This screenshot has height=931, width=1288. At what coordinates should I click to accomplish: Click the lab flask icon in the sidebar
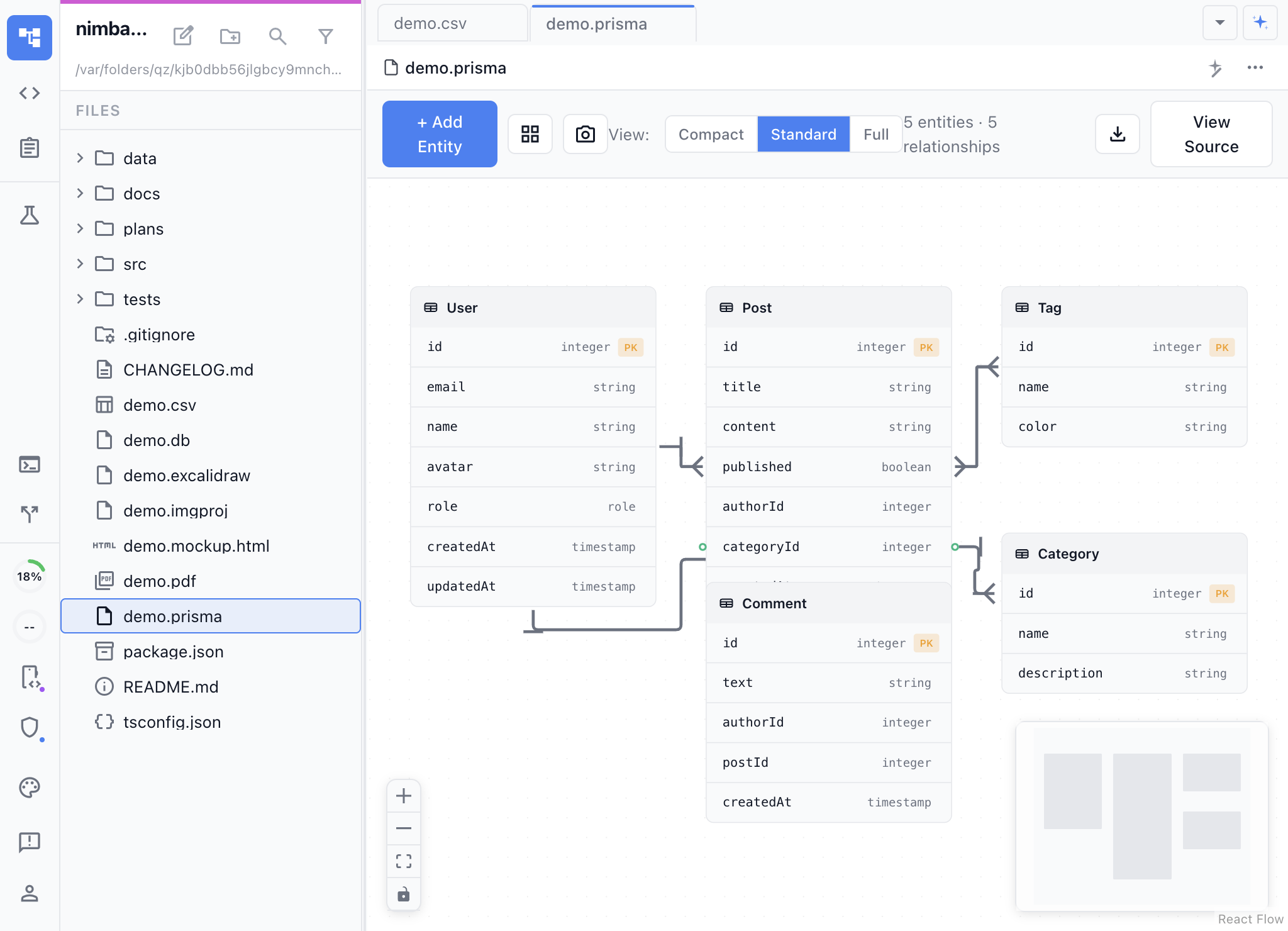[x=29, y=216]
